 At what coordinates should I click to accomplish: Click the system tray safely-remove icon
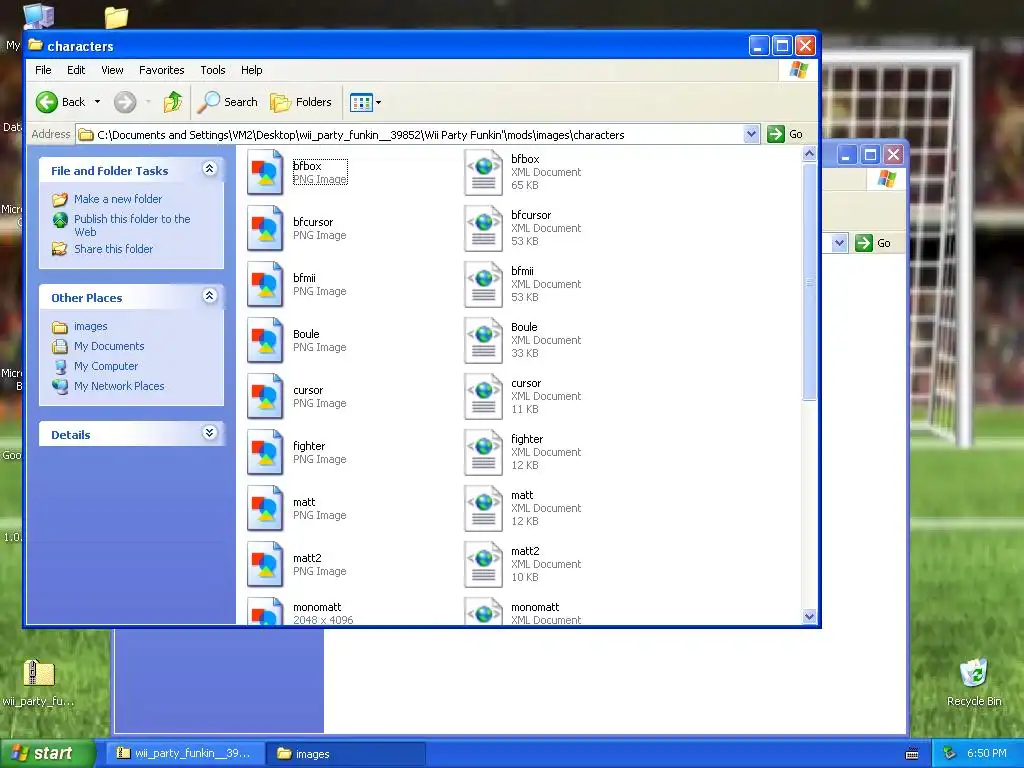pos(949,754)
